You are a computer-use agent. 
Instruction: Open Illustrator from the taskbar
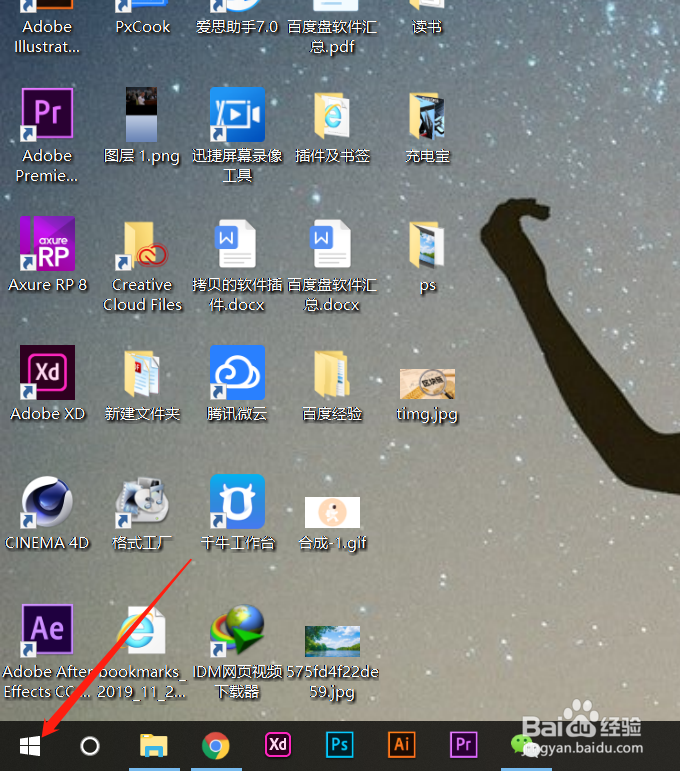[402, 744]
